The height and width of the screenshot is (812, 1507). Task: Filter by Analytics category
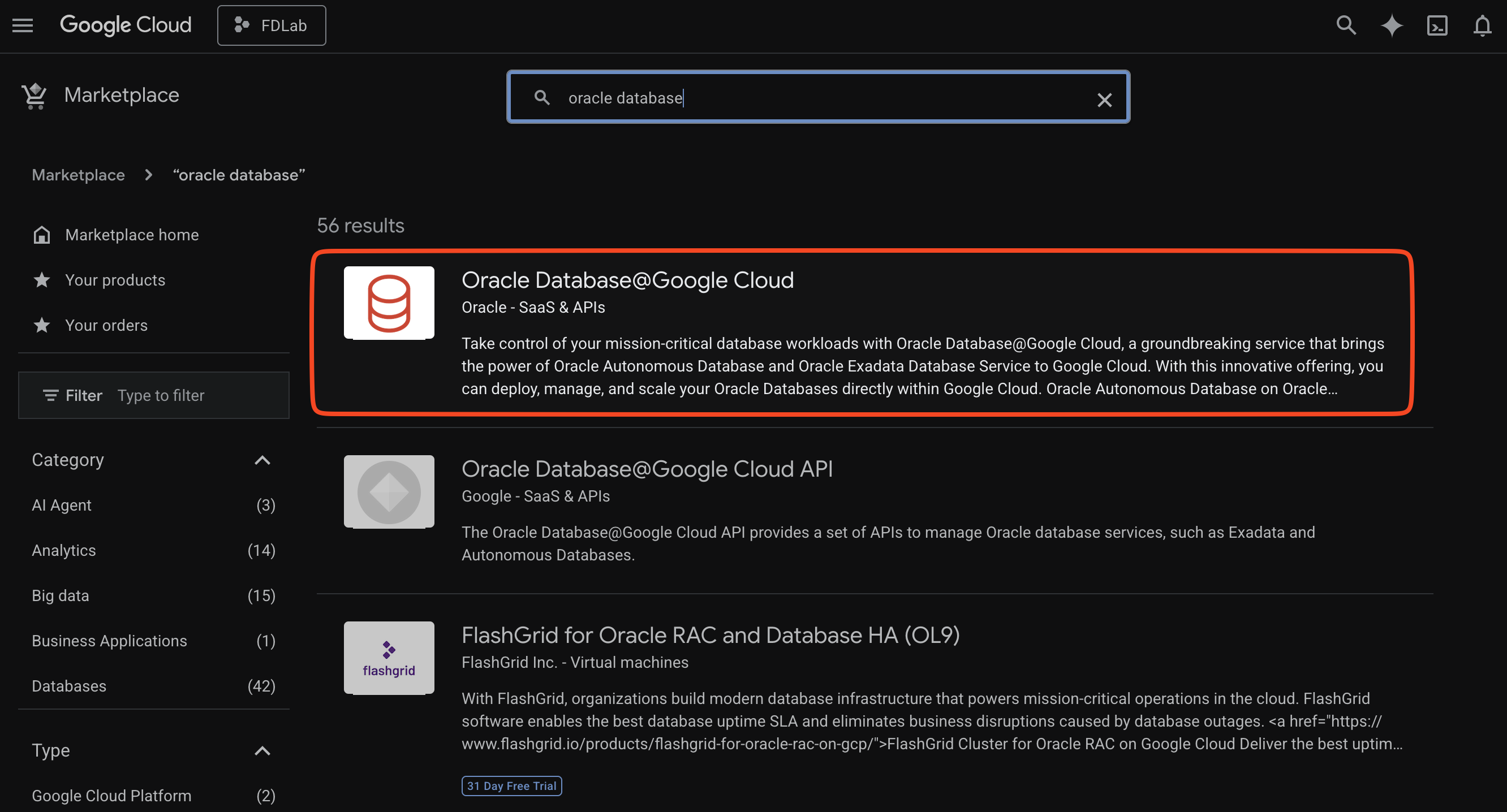coord(153,550)
